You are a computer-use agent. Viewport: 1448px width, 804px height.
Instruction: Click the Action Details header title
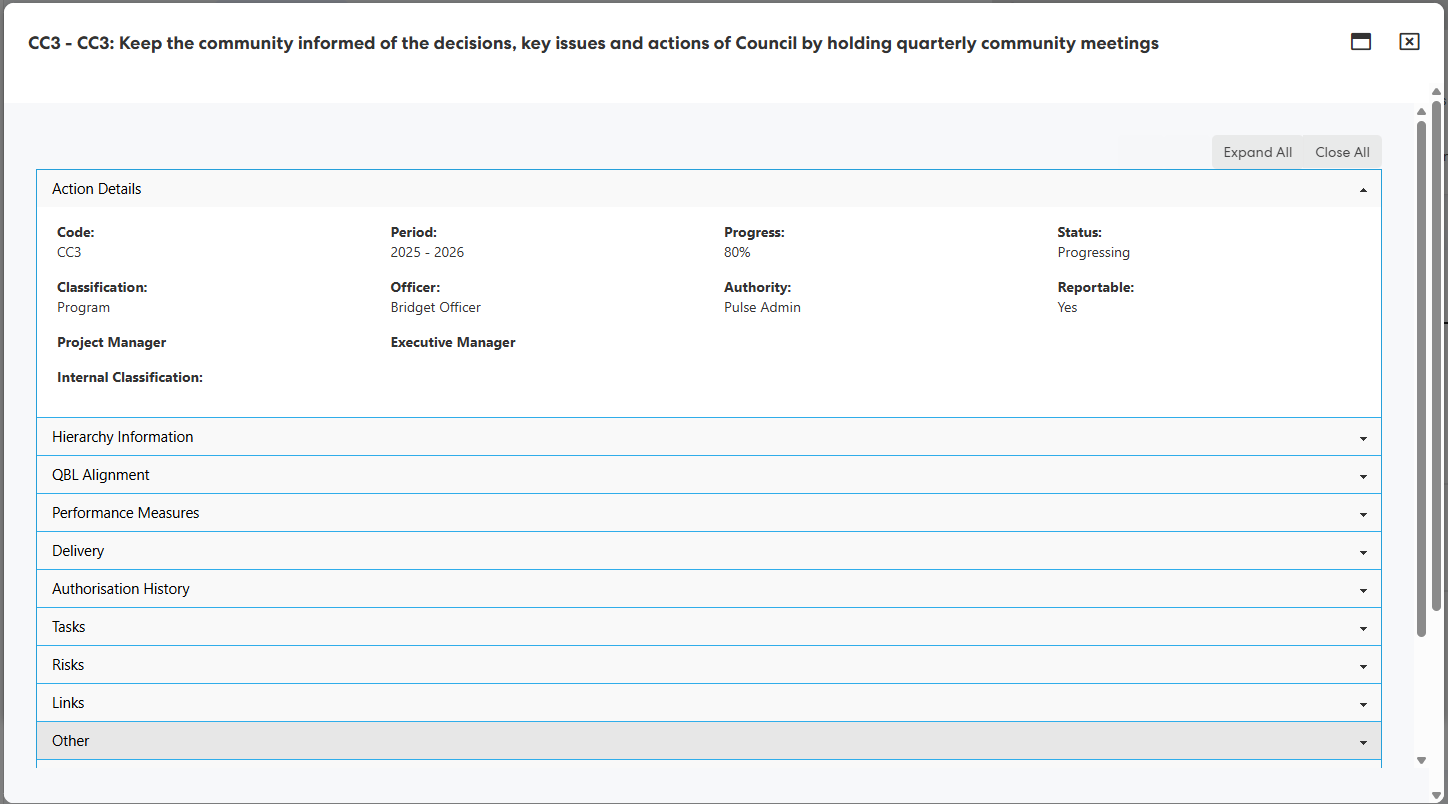(97, 189)
